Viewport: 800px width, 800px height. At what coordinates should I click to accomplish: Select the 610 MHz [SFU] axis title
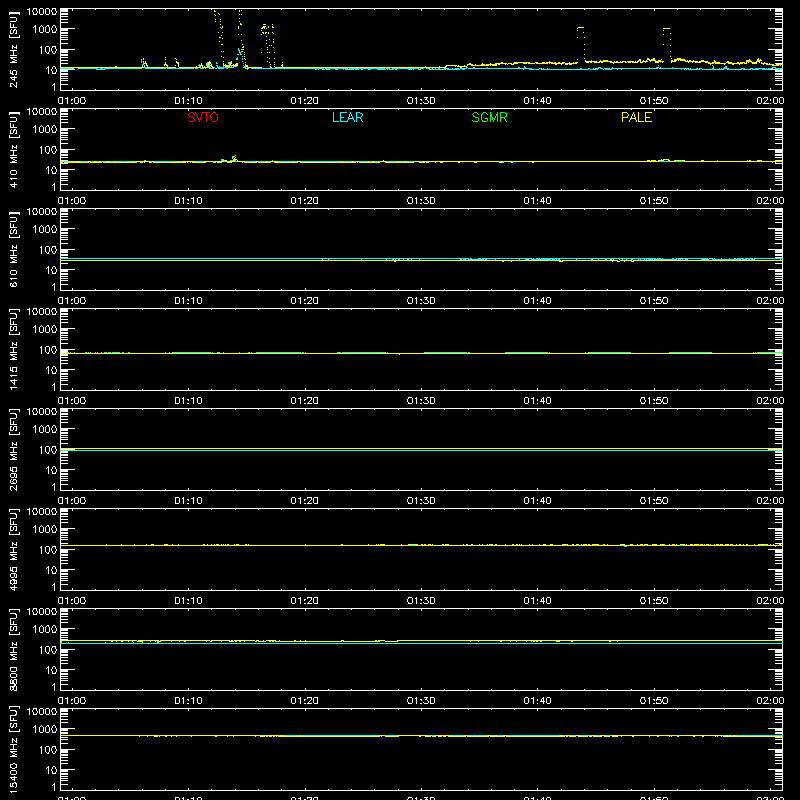click(14, 249)
